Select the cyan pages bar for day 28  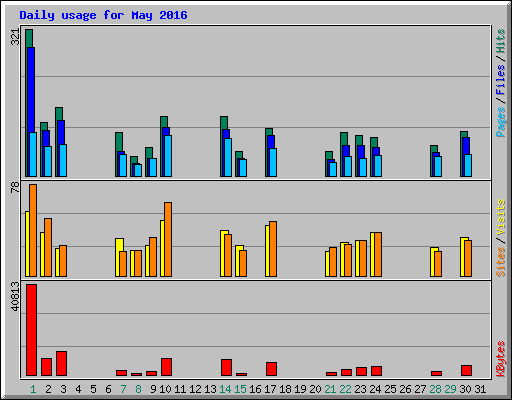(438, 166)
